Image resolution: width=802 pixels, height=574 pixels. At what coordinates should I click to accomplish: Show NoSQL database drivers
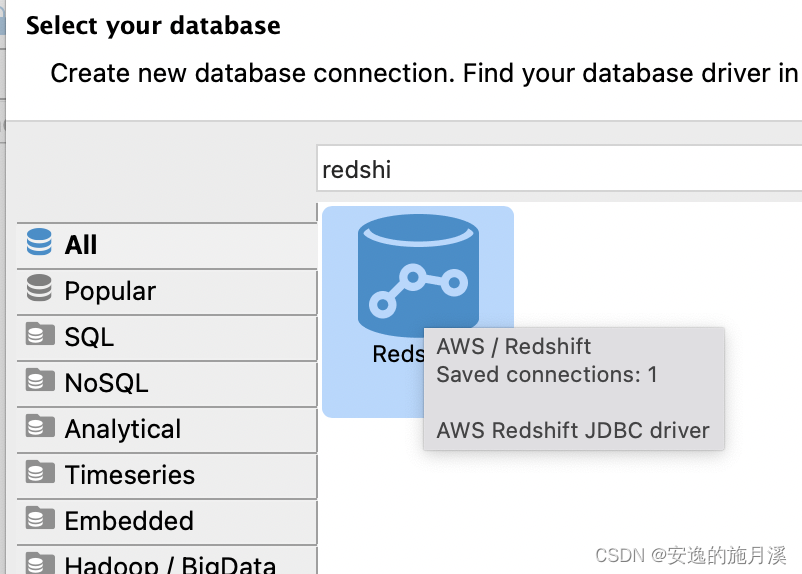pos(106,383)
